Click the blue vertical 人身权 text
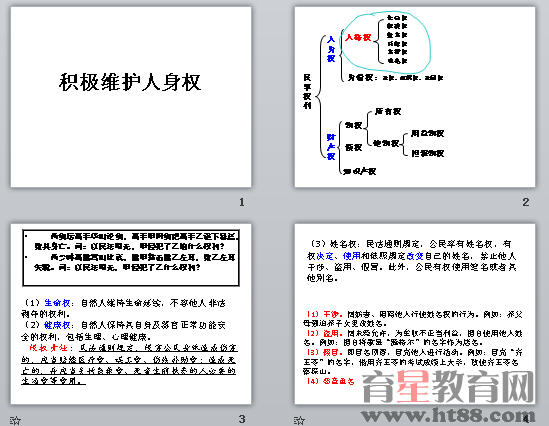The width and height of the screenshot is (549, 426). coord(331,49)
